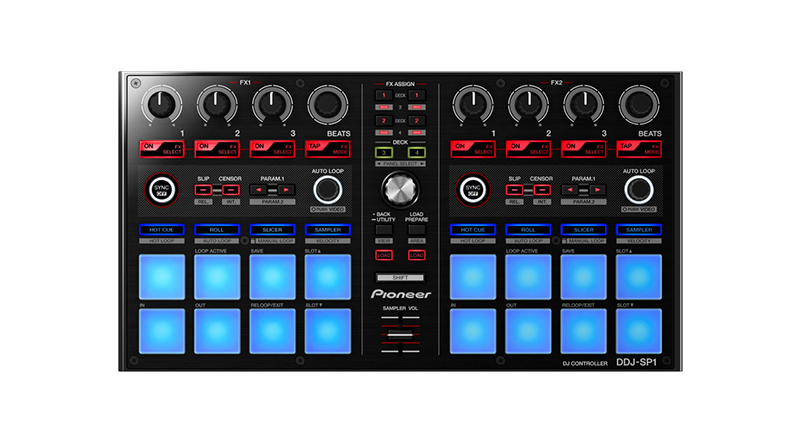The width and height of the screenshot is (800, 443).
Task: Click the right deck SLOT down pad
Action: tap(639, 331)
